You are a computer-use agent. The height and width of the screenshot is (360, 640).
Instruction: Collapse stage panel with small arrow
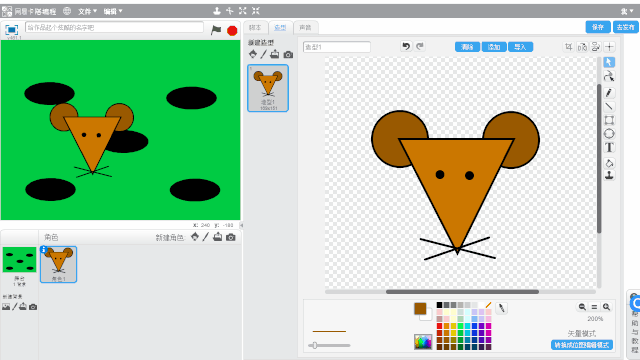pyautogui.click(x=241, y=225)
